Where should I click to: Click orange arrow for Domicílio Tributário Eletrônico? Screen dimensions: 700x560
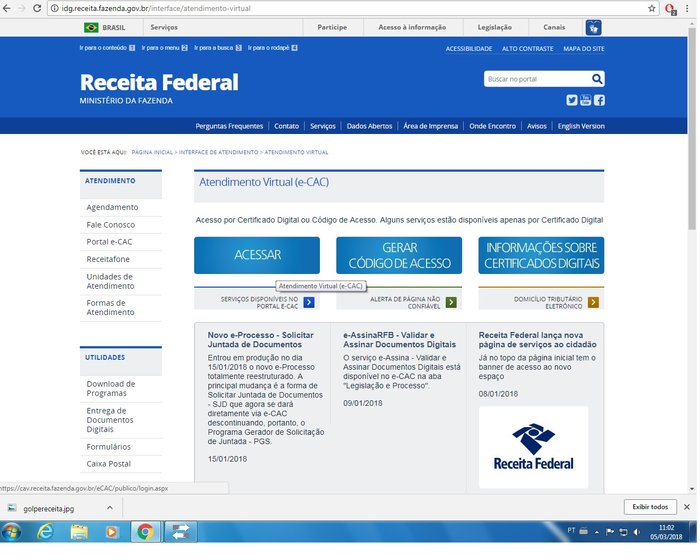[593, 302]
